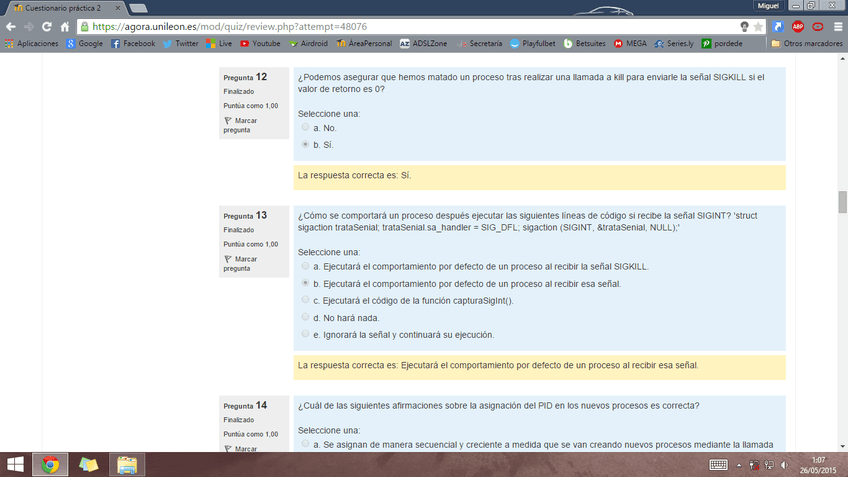Viewport: 848px width, 477px height.
Task: Show hidden system tray icons
Action: pos(739,465)
